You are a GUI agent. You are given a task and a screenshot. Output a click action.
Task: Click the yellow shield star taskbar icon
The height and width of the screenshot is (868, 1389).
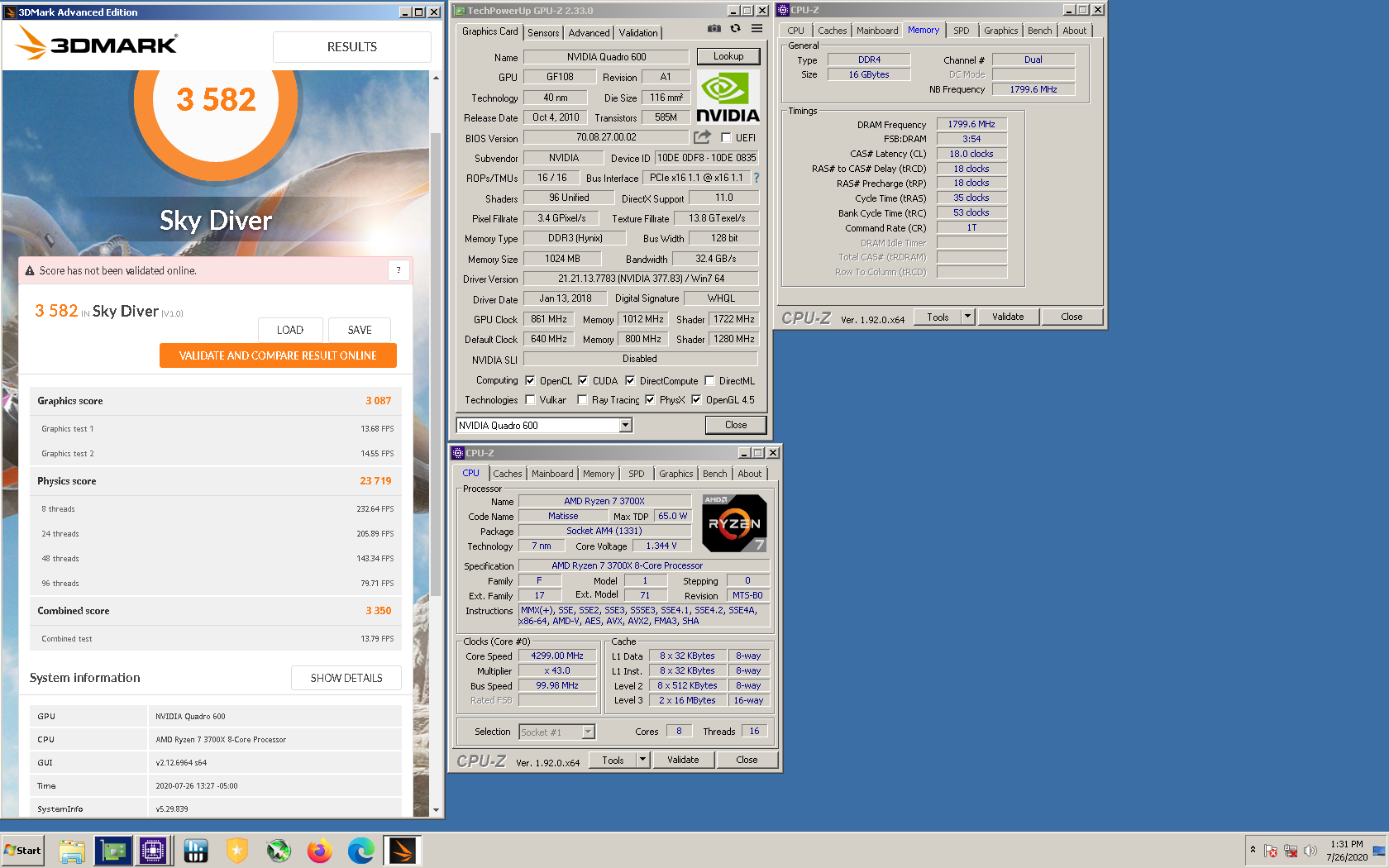click(237, 851)
